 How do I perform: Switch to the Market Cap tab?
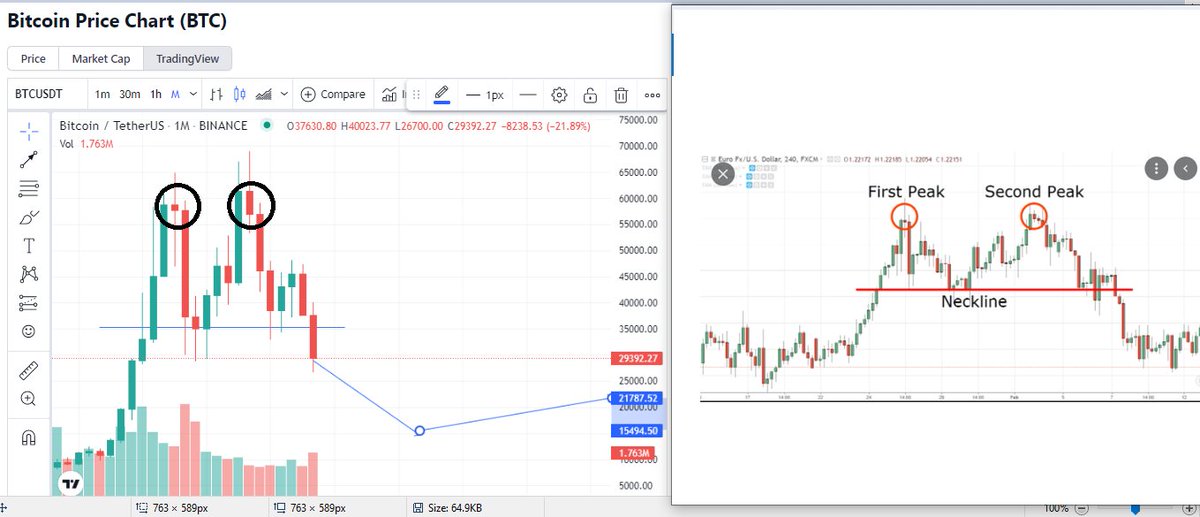[x=101, y=58]
